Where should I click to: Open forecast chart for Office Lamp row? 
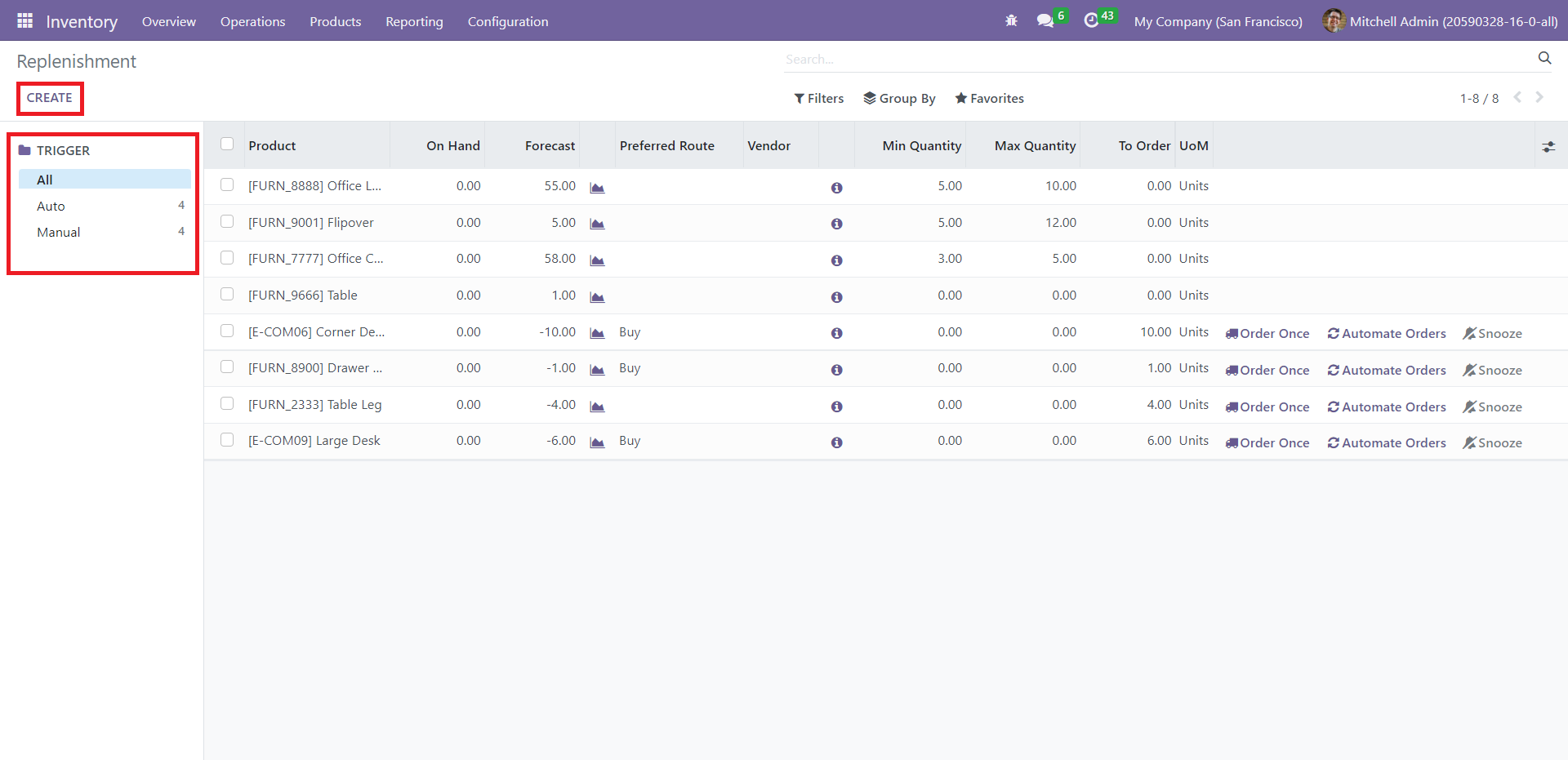(597, 188)
